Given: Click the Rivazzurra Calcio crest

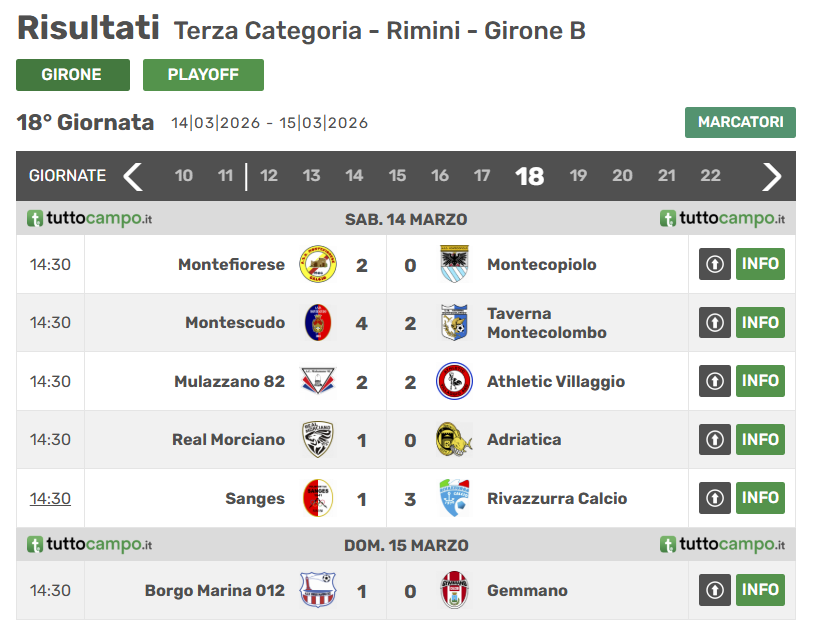Looking at the screenshot, I should (454, 498).
